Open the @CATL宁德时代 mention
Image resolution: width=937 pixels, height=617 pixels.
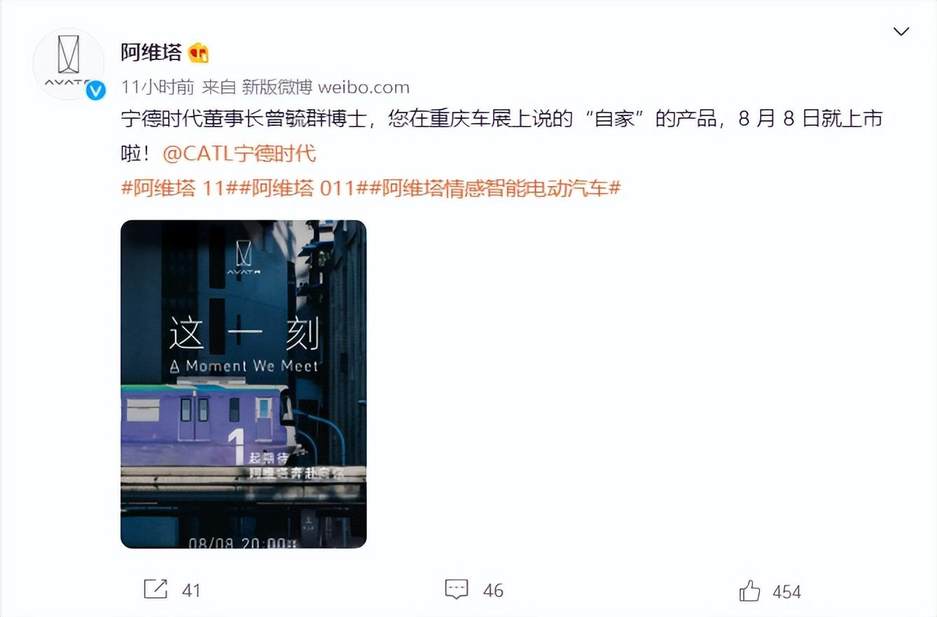tap(239, 154)
